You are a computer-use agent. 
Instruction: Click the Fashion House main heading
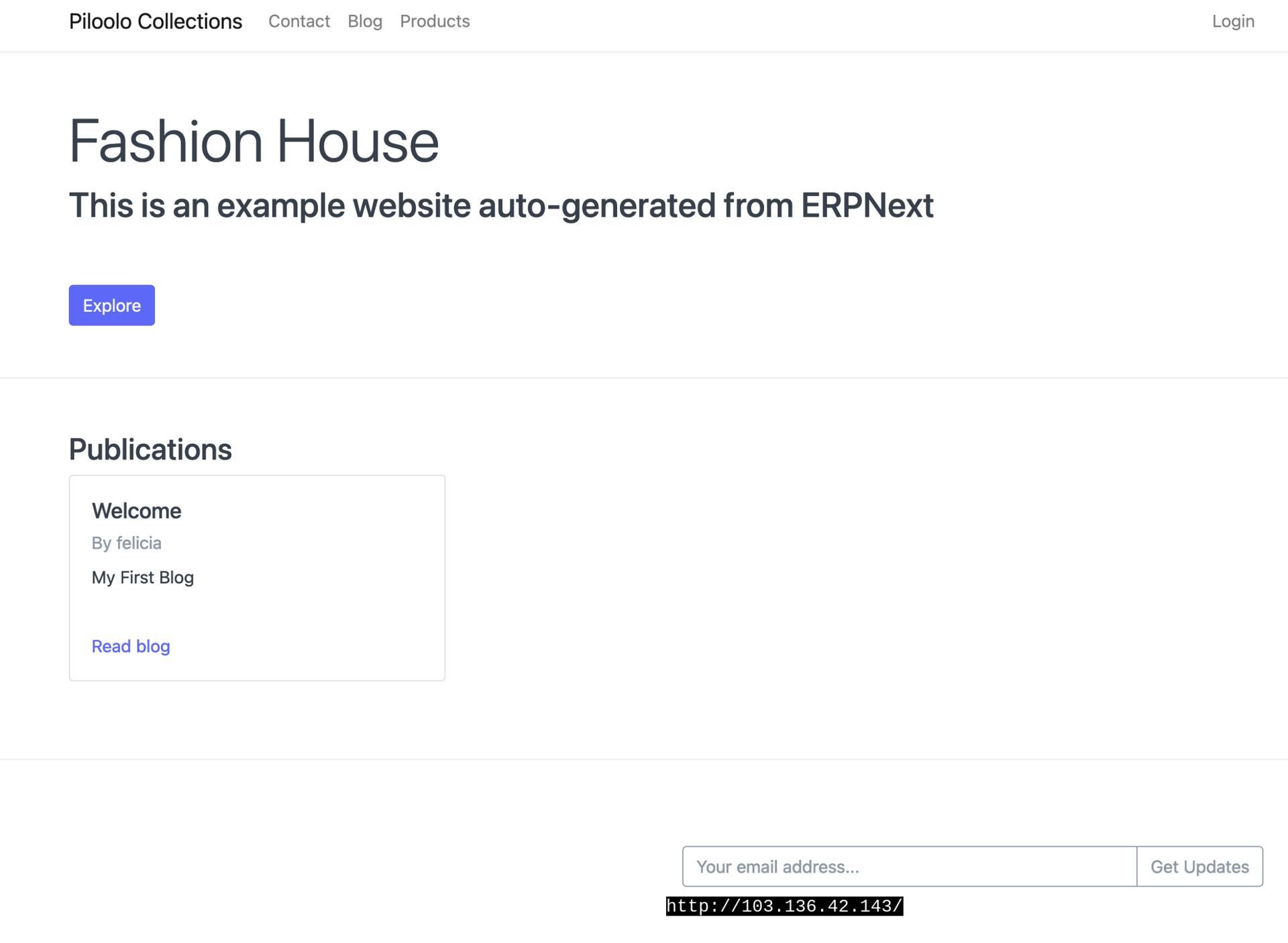tap(254, 141)
